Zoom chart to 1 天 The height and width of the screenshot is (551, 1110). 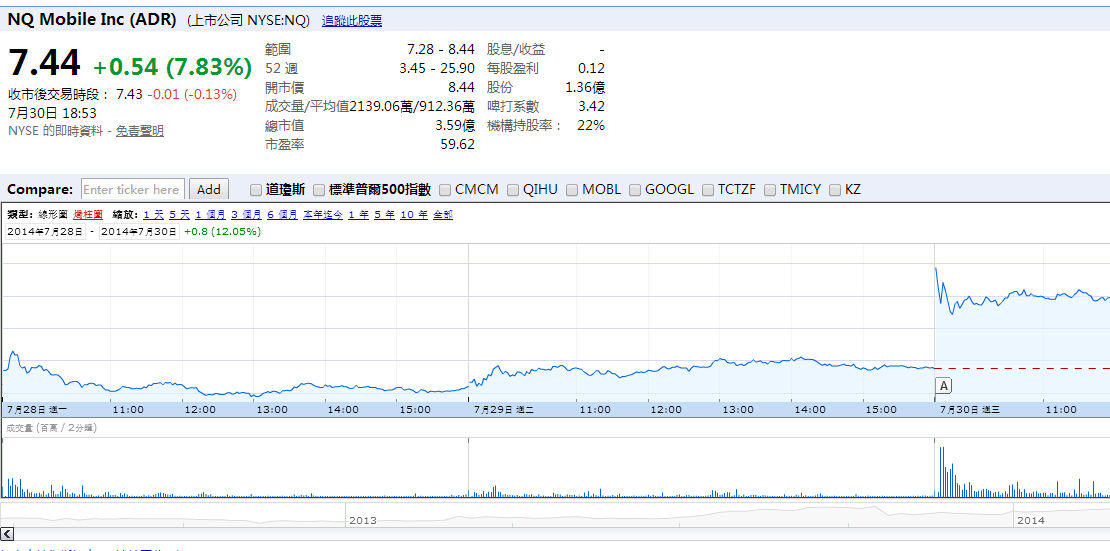(152, 215)
